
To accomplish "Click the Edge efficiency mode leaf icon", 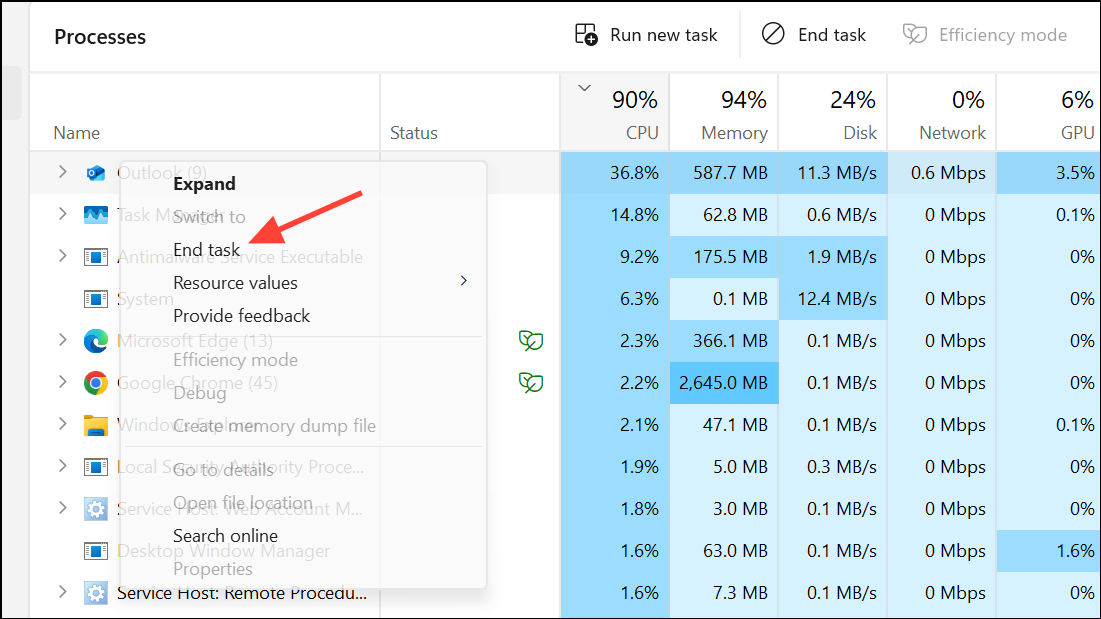I will [x=530, y=341].
